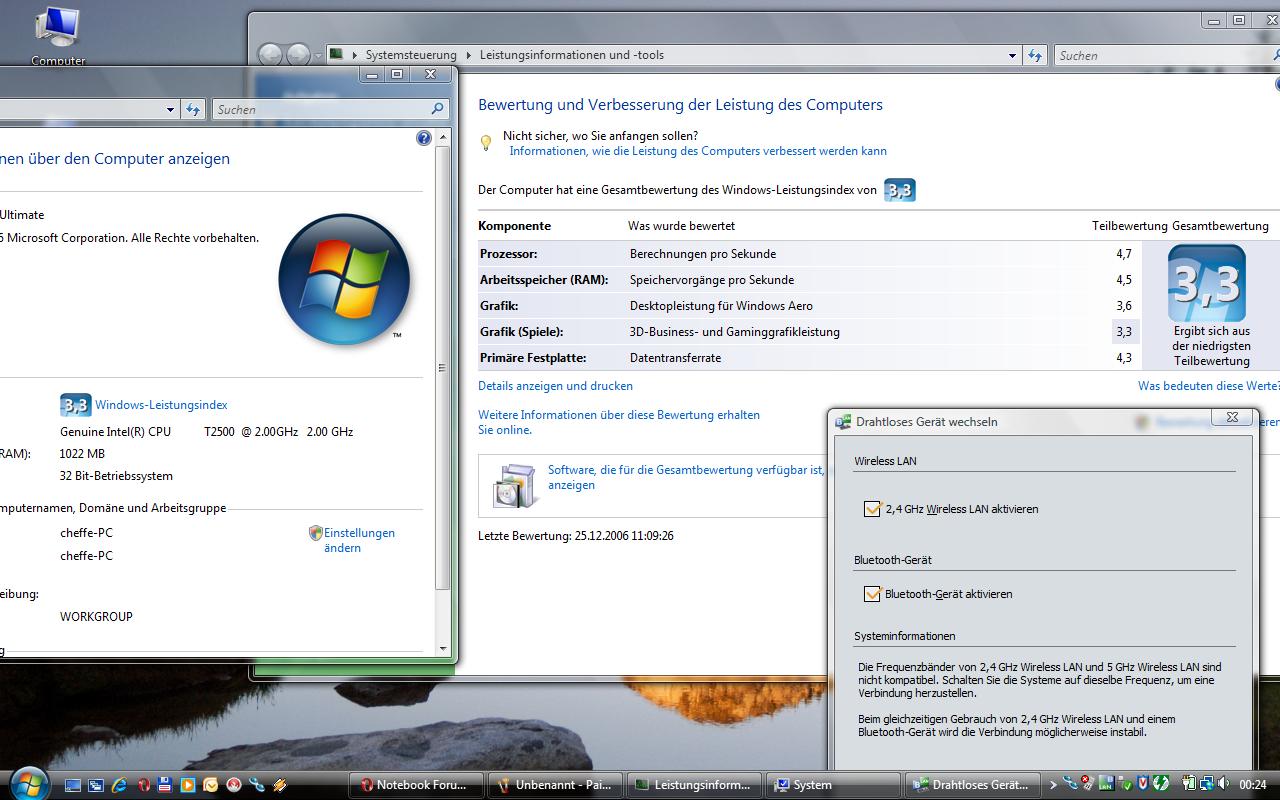This screenshot has width=1280, height=800.
Task: Click the Show Desktop quick launch icon
Action: (x=73, y=785)
